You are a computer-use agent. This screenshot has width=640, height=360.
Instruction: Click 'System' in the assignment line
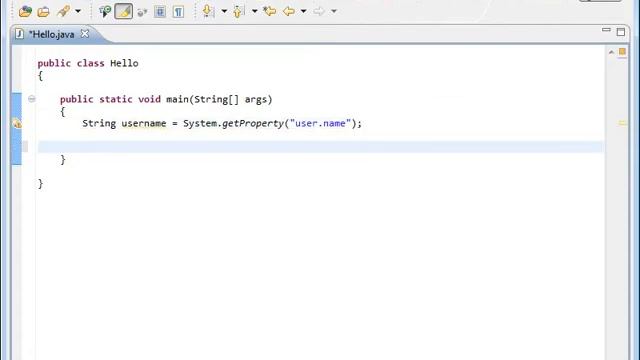click(x=200, y=123)
